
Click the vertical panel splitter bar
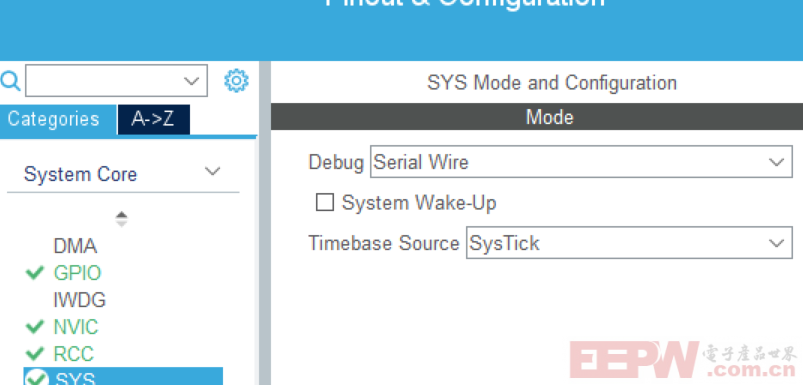tap(265, 223)
